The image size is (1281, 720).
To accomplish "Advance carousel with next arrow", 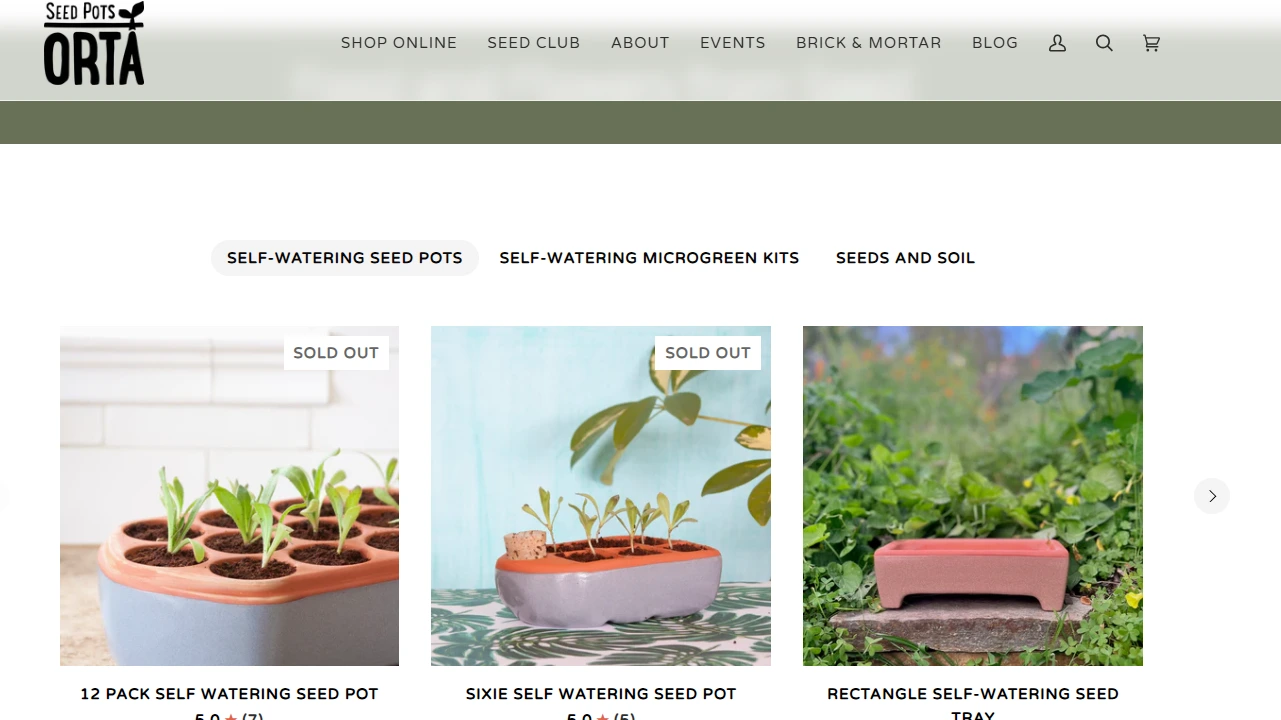I will tap(1212, 496).
